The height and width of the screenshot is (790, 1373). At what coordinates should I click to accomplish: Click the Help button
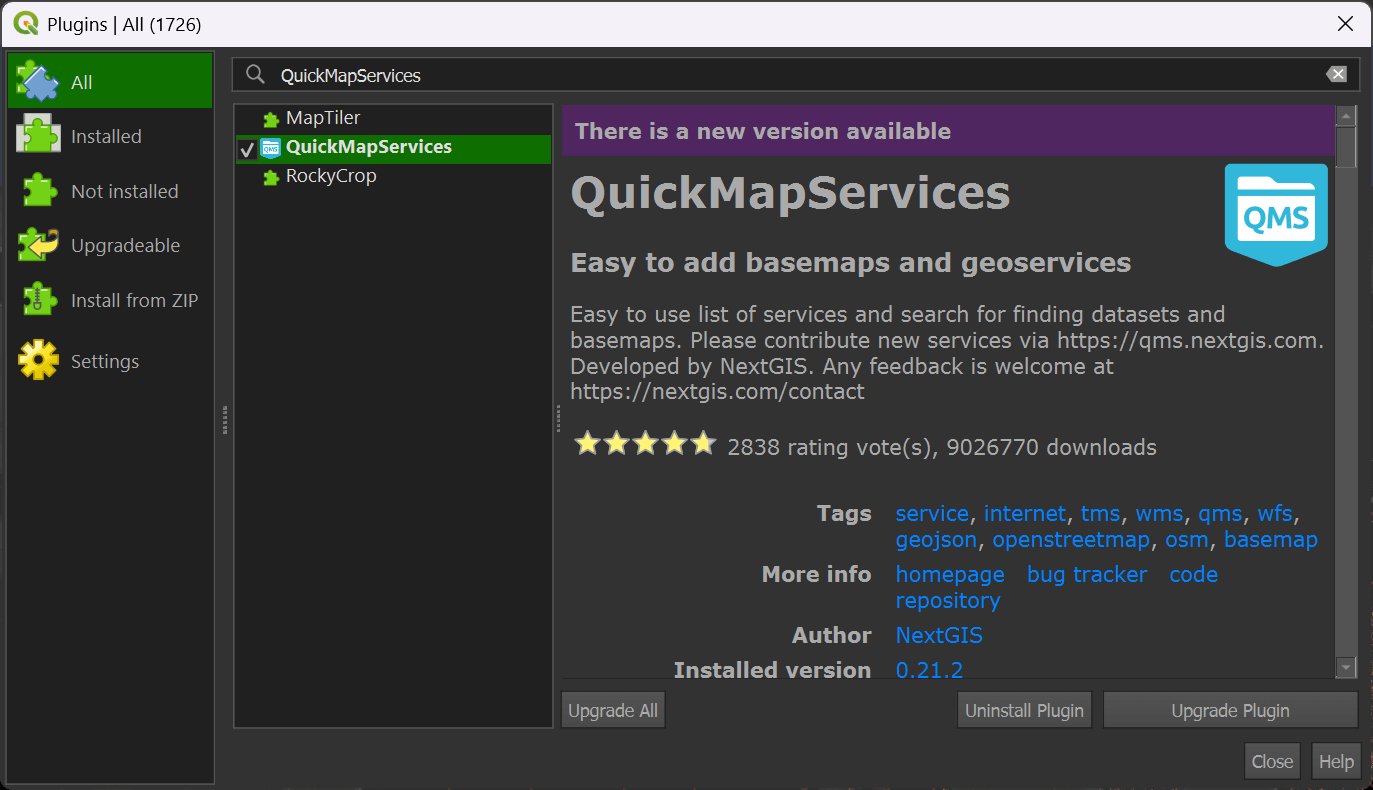[1336, 761]
